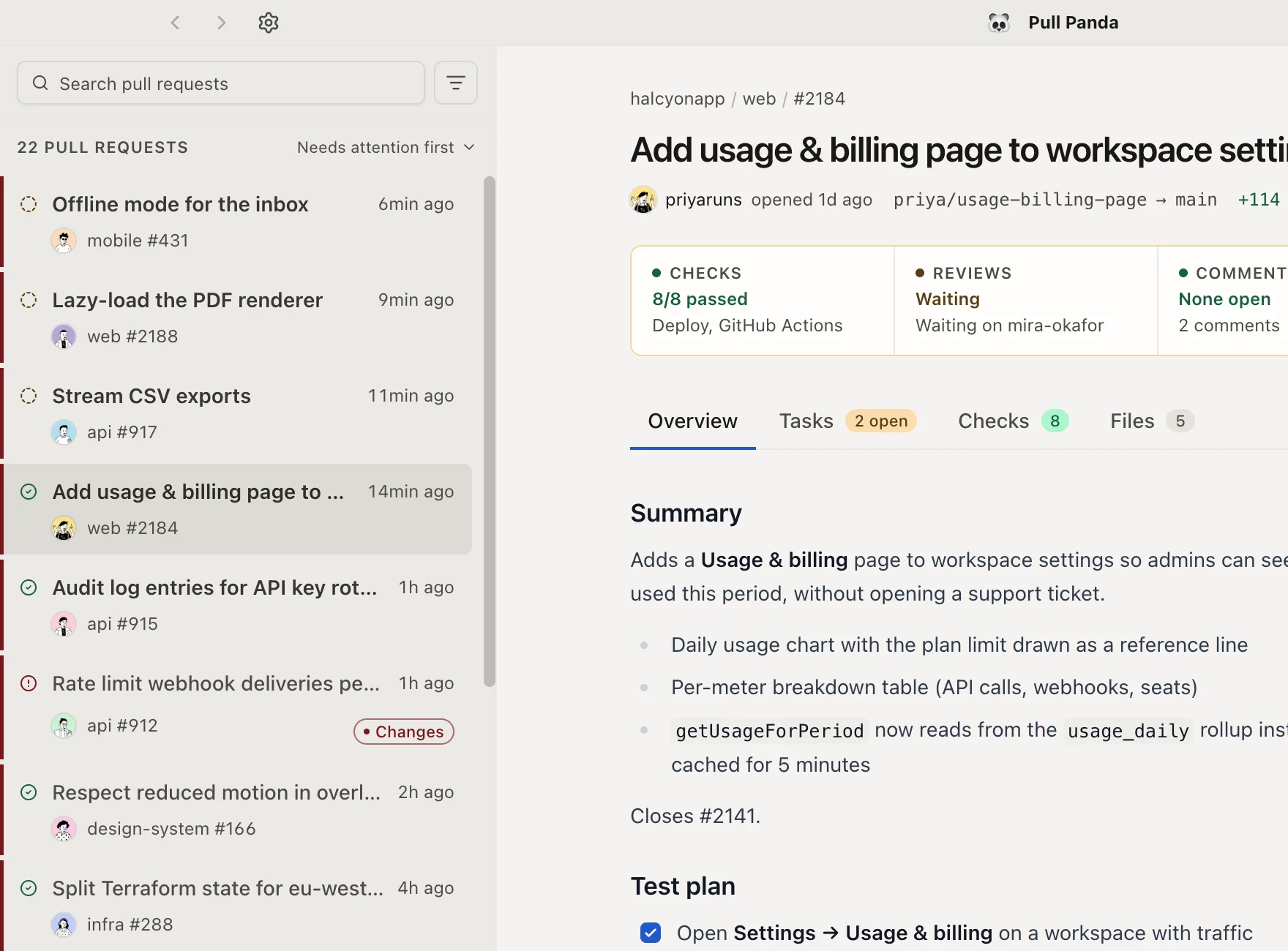1288x951 pixels.
Task: Click the priya/usage-billing-page branch name
Action: [1019, 200]
